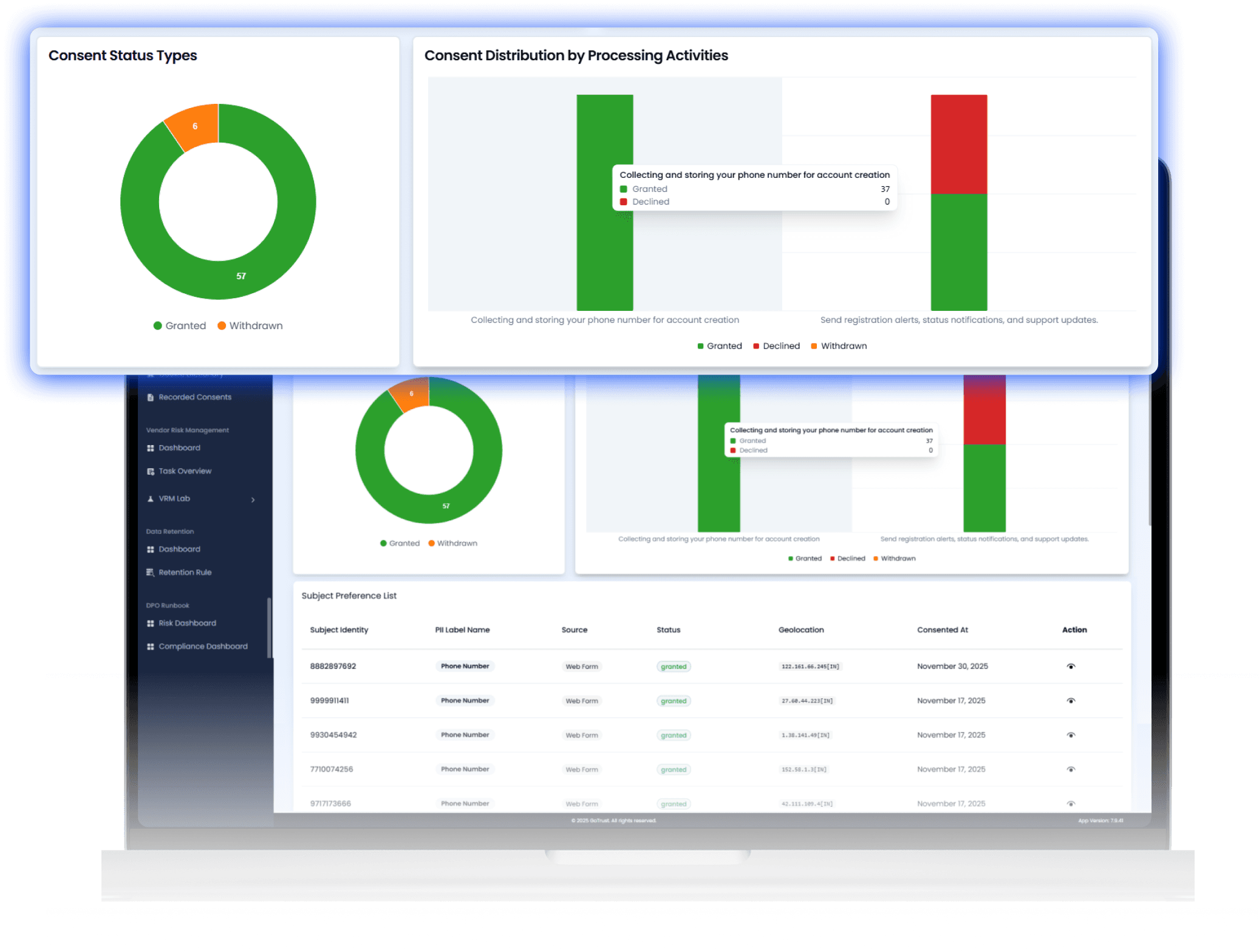
Task: Click eye icon for subject 9930454942
Action: click(1071, 735)
